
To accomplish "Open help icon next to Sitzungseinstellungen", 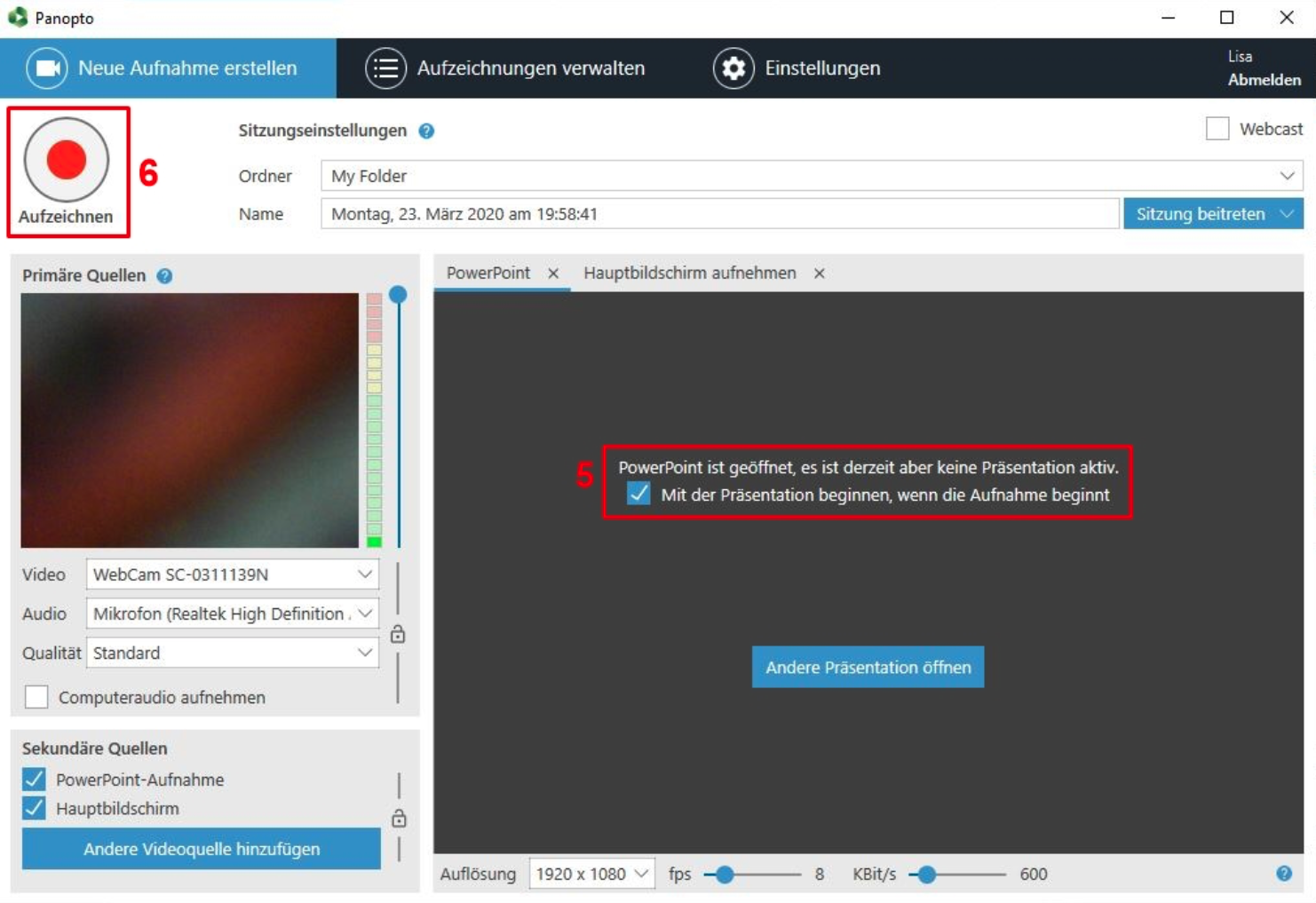I will [426, 131].
